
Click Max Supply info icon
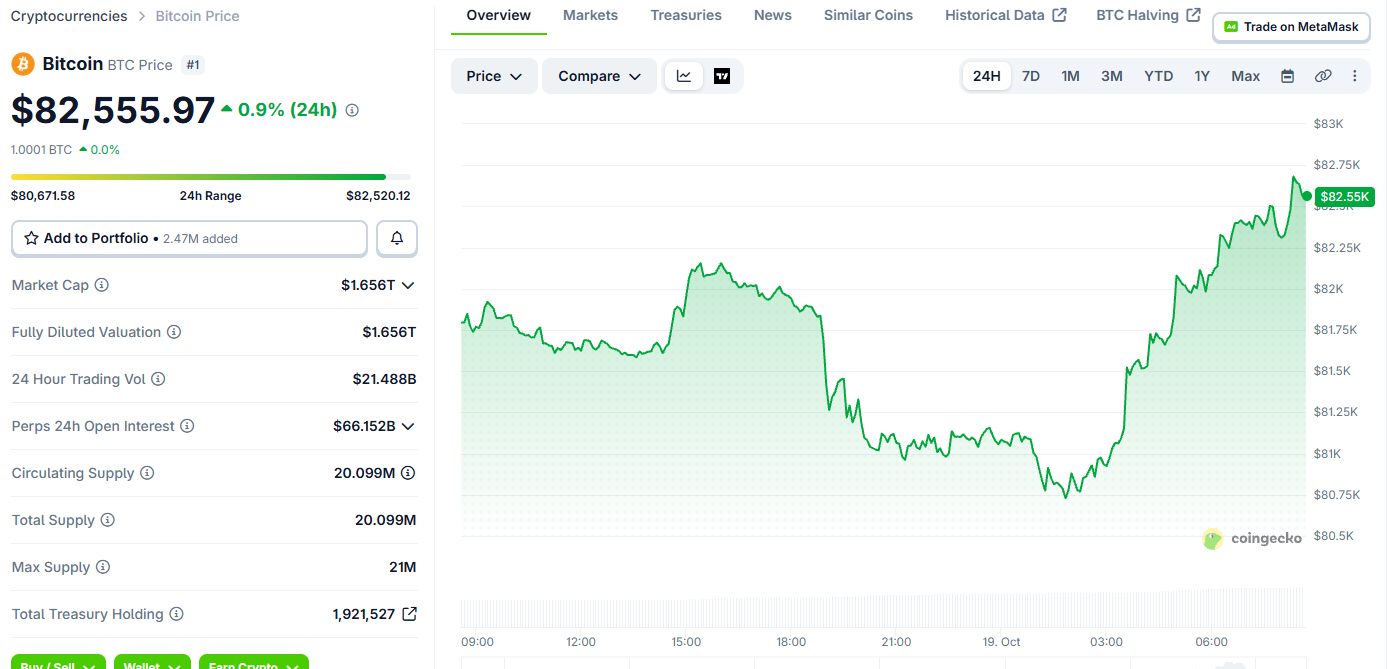point(103,567)
